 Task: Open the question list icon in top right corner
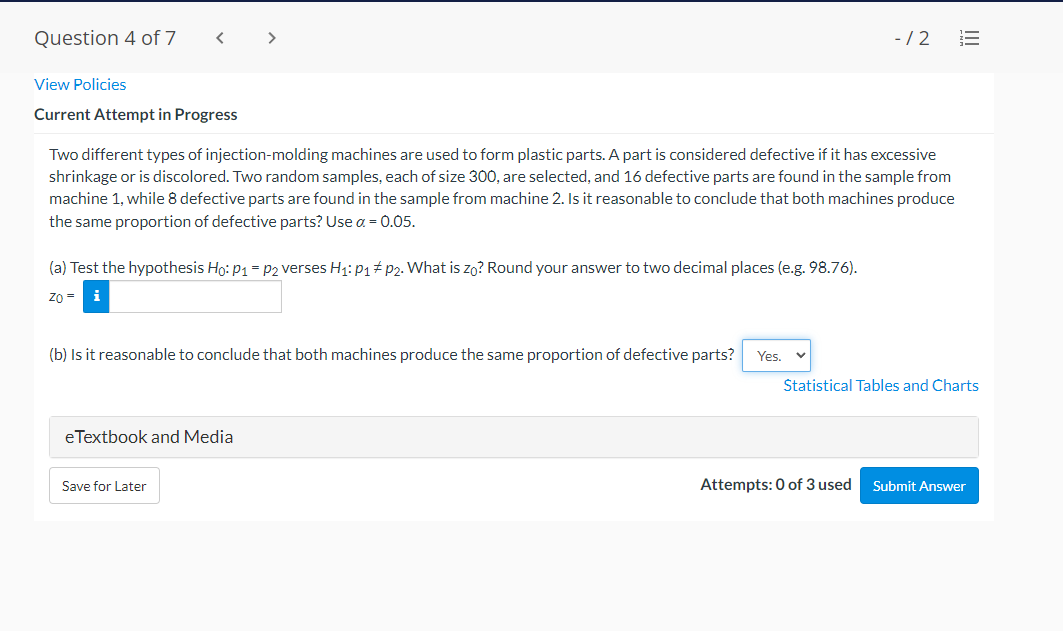point(968,37)
